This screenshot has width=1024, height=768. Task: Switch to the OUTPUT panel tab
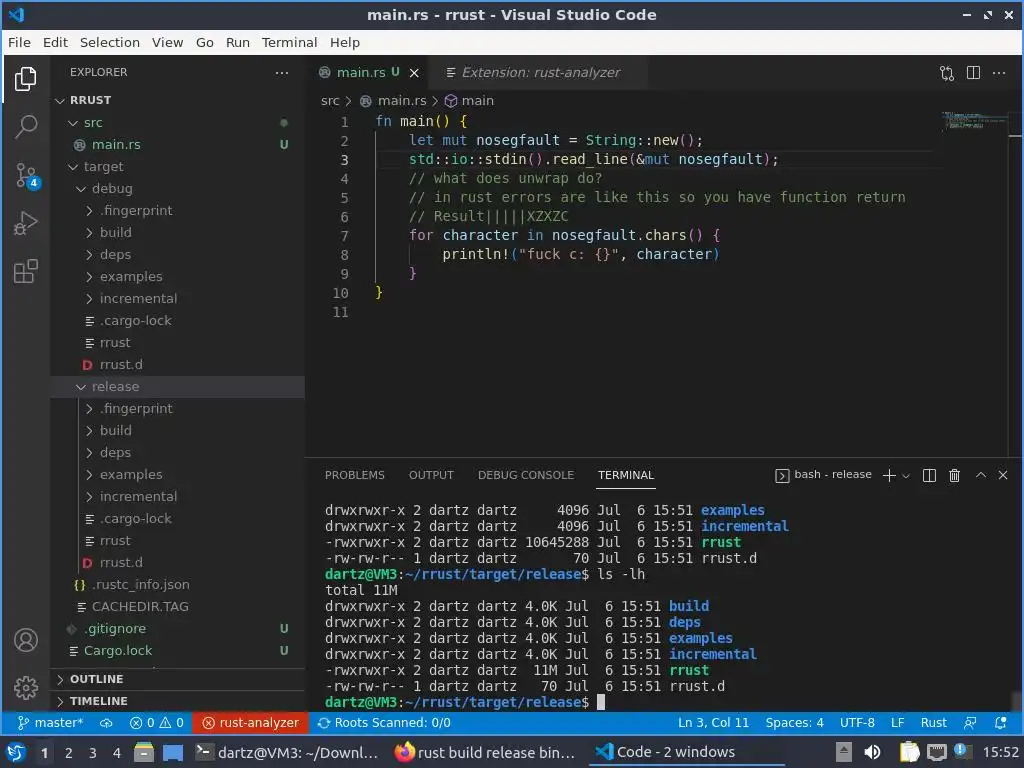[x=431, y=475]
